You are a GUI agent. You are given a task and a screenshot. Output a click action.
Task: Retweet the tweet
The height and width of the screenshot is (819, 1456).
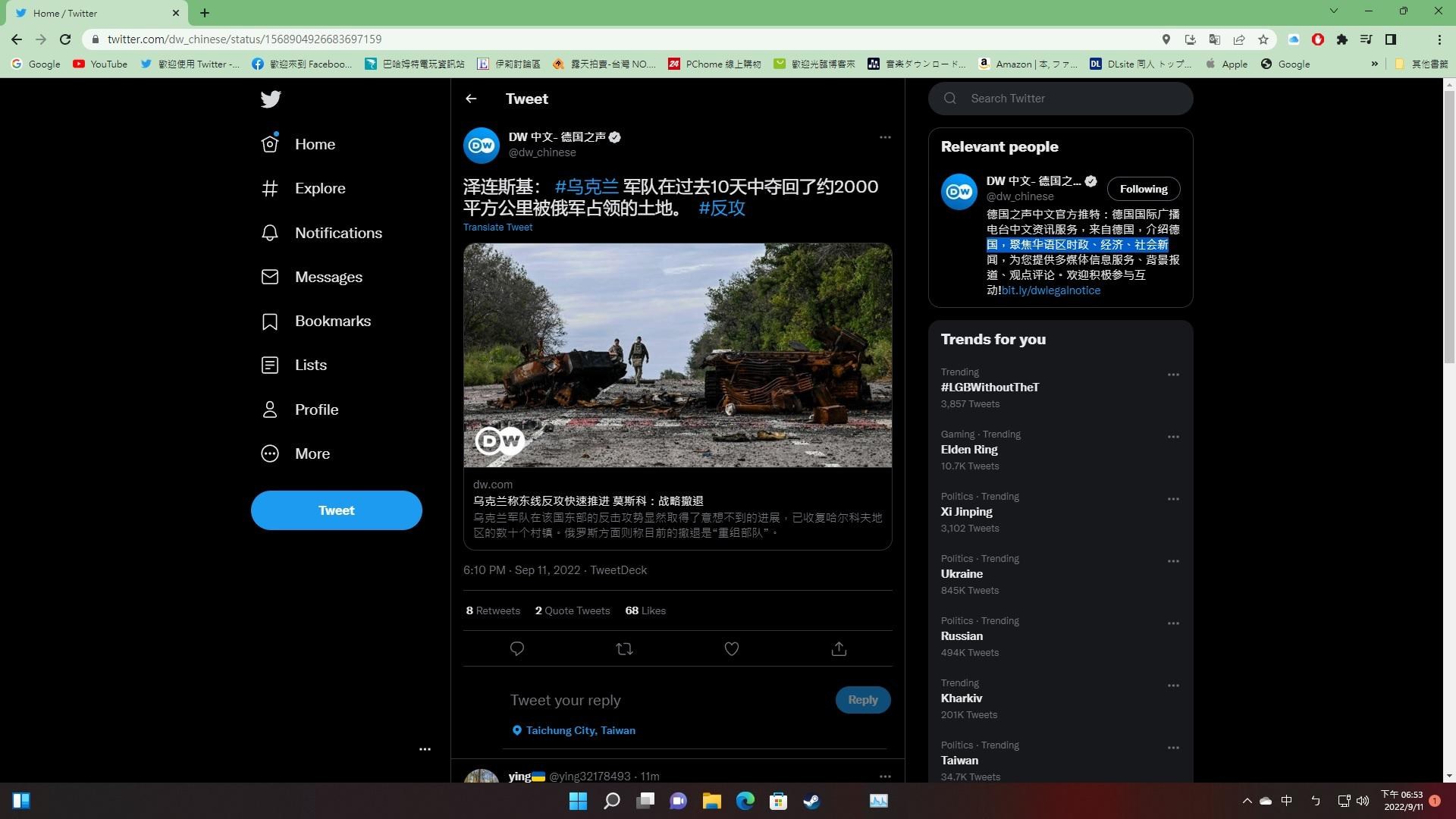point(624,648)
